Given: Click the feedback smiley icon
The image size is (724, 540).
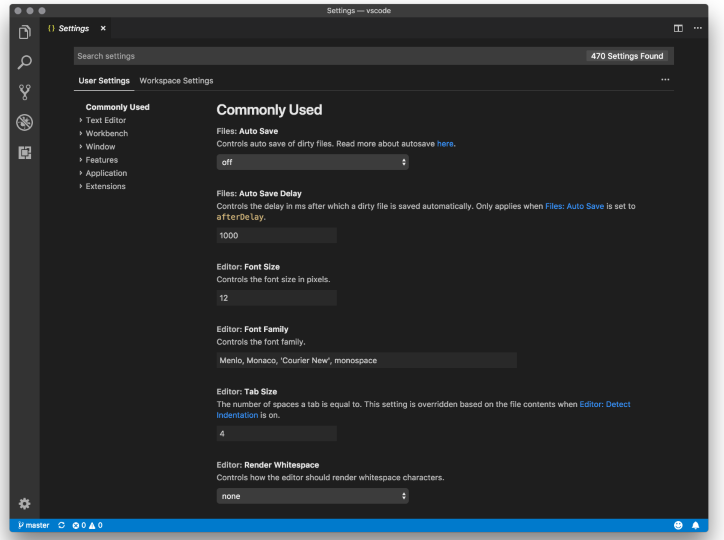Looking at the screenshot, I should pos(678,525).
